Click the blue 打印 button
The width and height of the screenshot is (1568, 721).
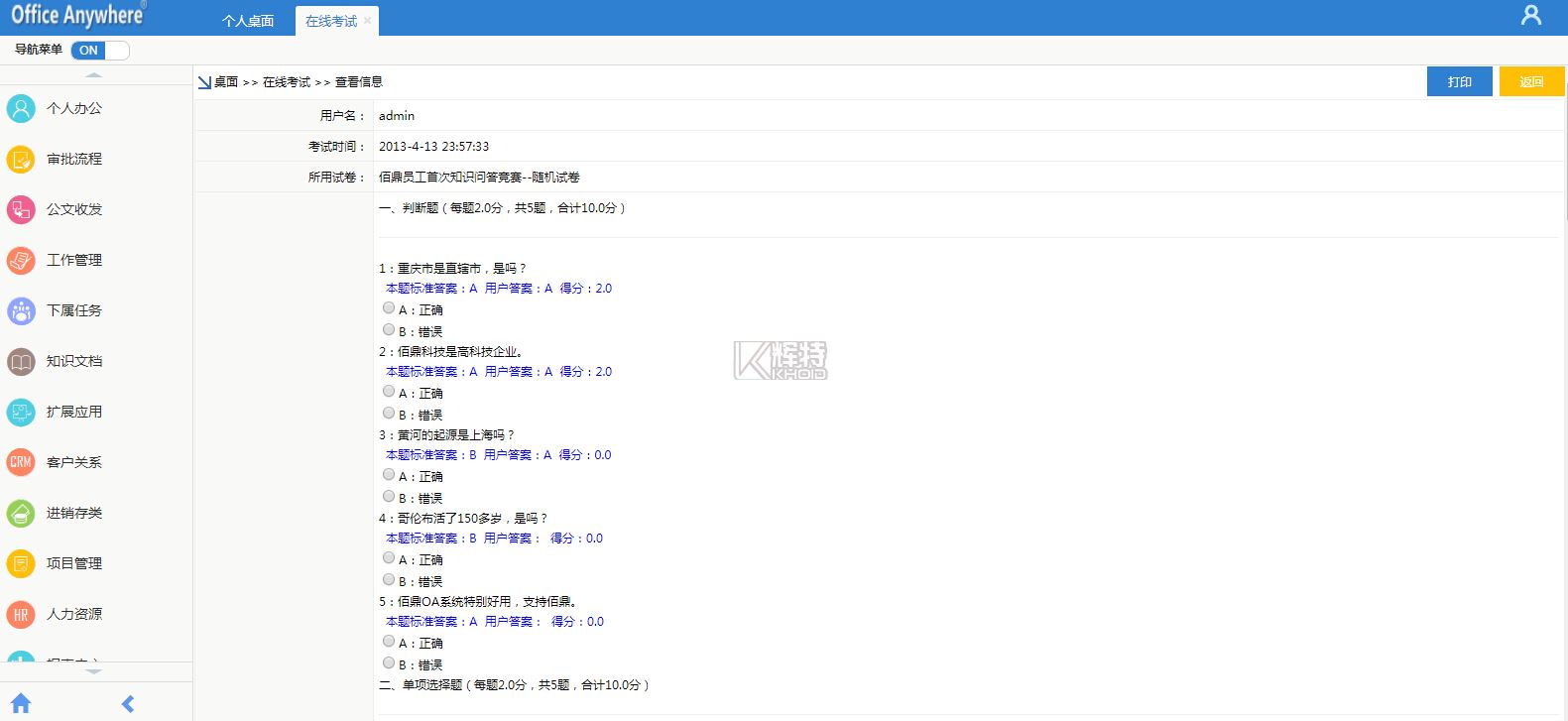[1459, 81]
